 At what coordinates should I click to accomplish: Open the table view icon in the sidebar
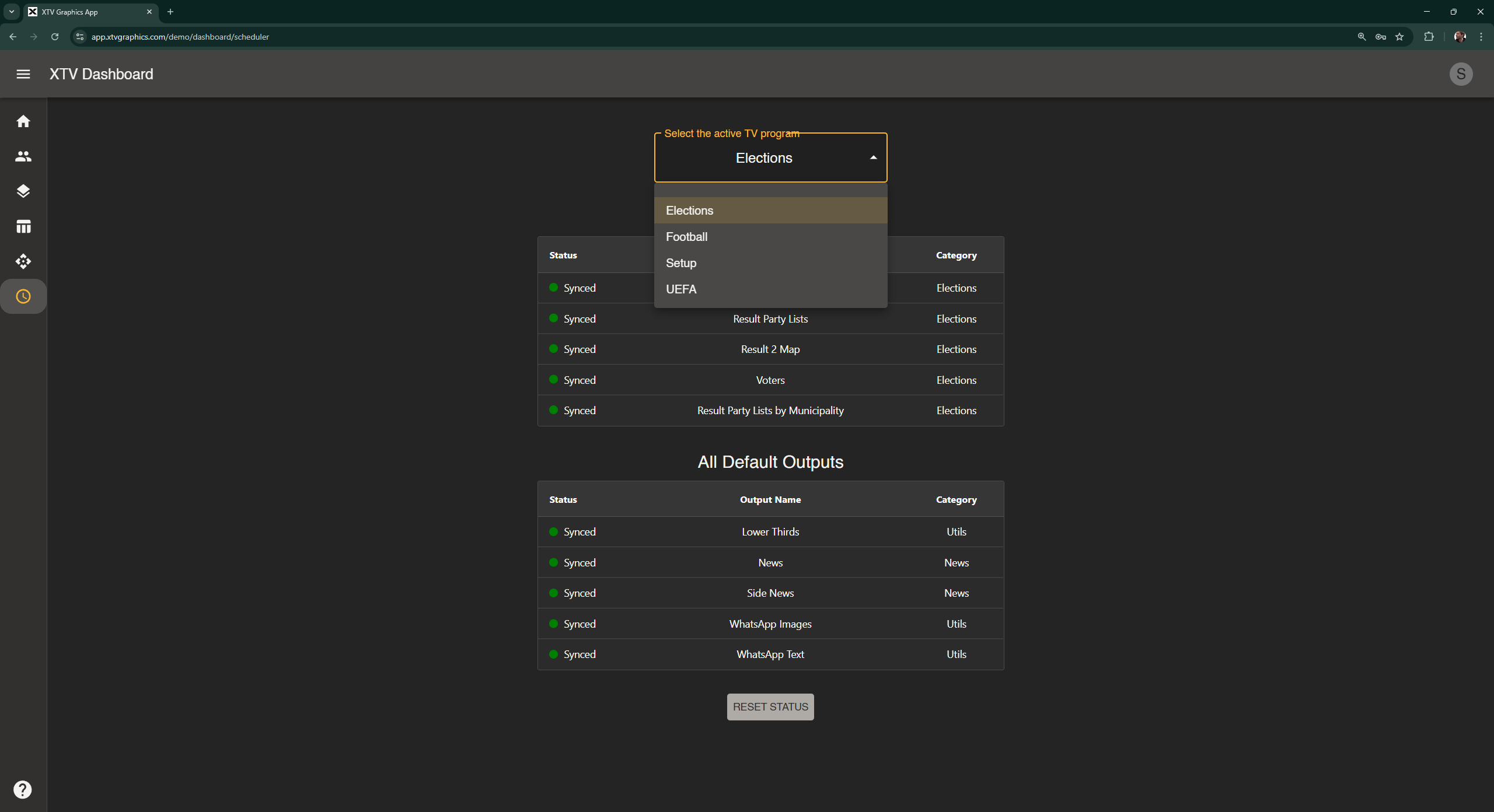point(23,226)
